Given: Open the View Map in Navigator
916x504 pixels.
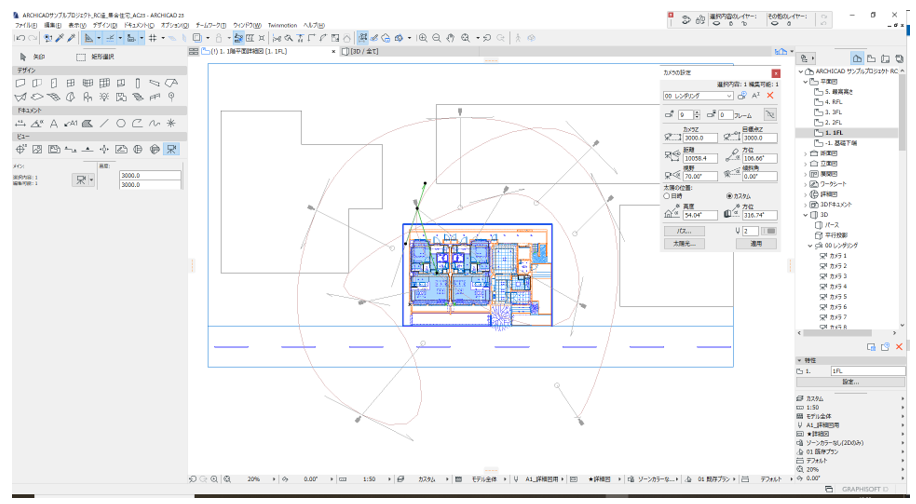Looking at the screenshot, I should point(872,58).
